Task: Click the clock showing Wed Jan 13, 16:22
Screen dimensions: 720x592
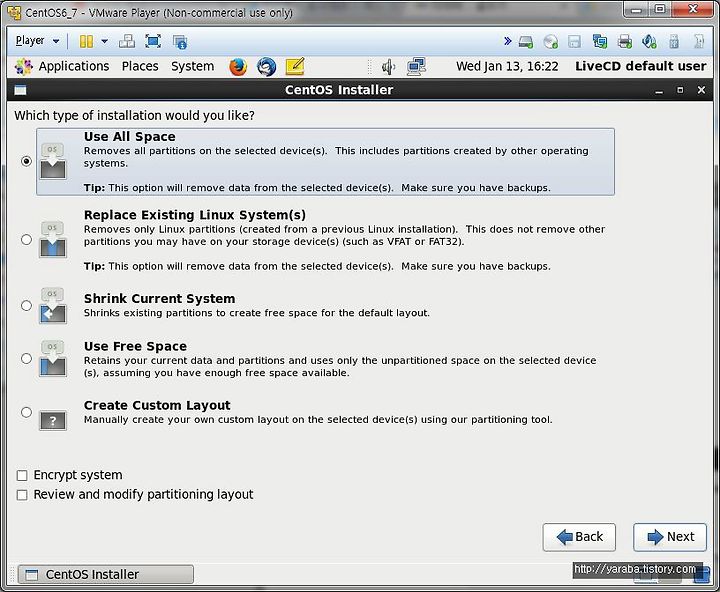Action: [507, 67]
